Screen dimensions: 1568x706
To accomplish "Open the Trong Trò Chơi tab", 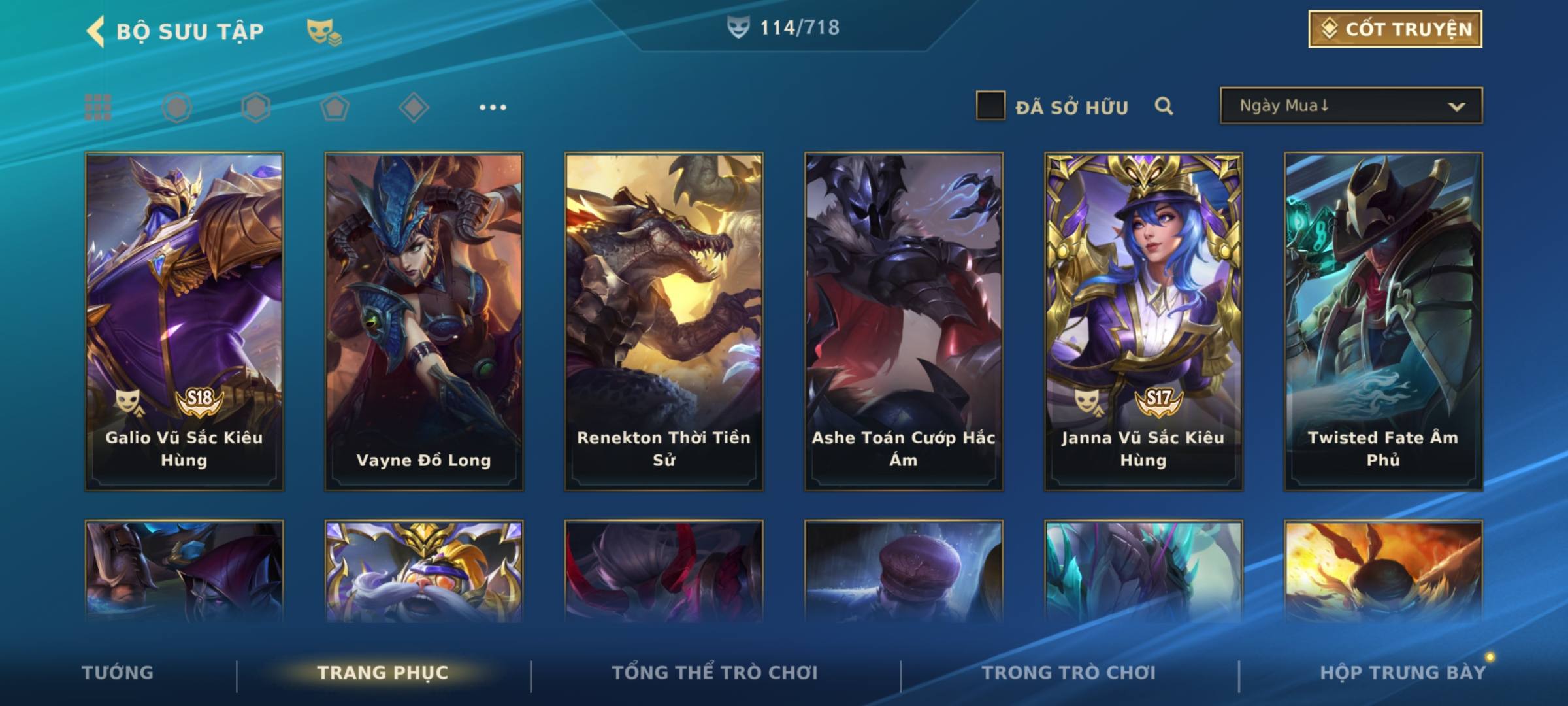I will 1069,673.
